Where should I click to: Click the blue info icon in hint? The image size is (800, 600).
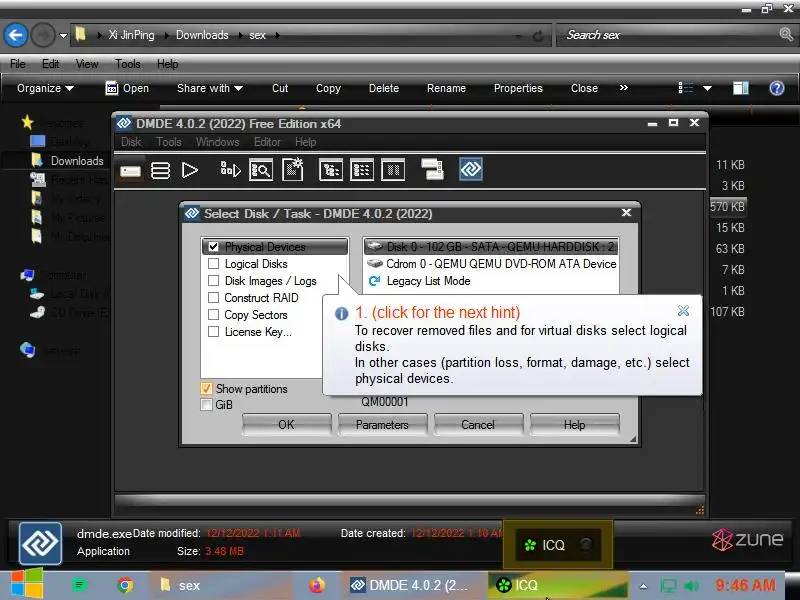click(x=341, y=313)
